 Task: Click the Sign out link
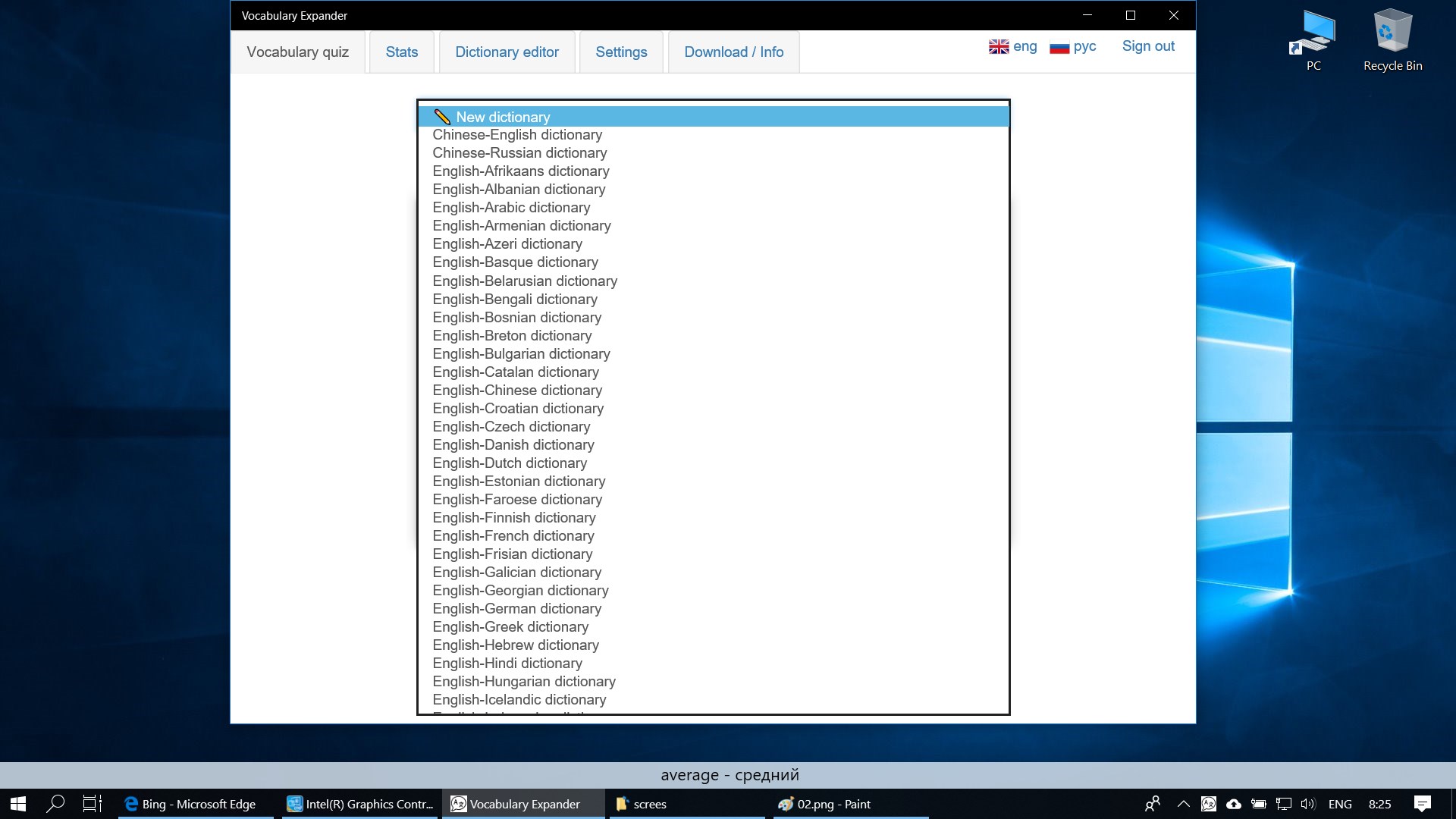coord(1148,46)
